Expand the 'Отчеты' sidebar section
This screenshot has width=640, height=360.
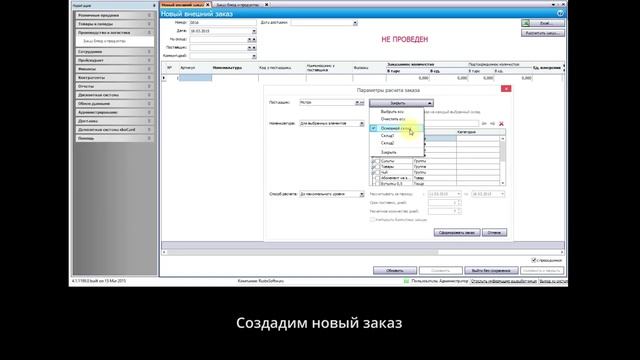(x=114, y=86)
